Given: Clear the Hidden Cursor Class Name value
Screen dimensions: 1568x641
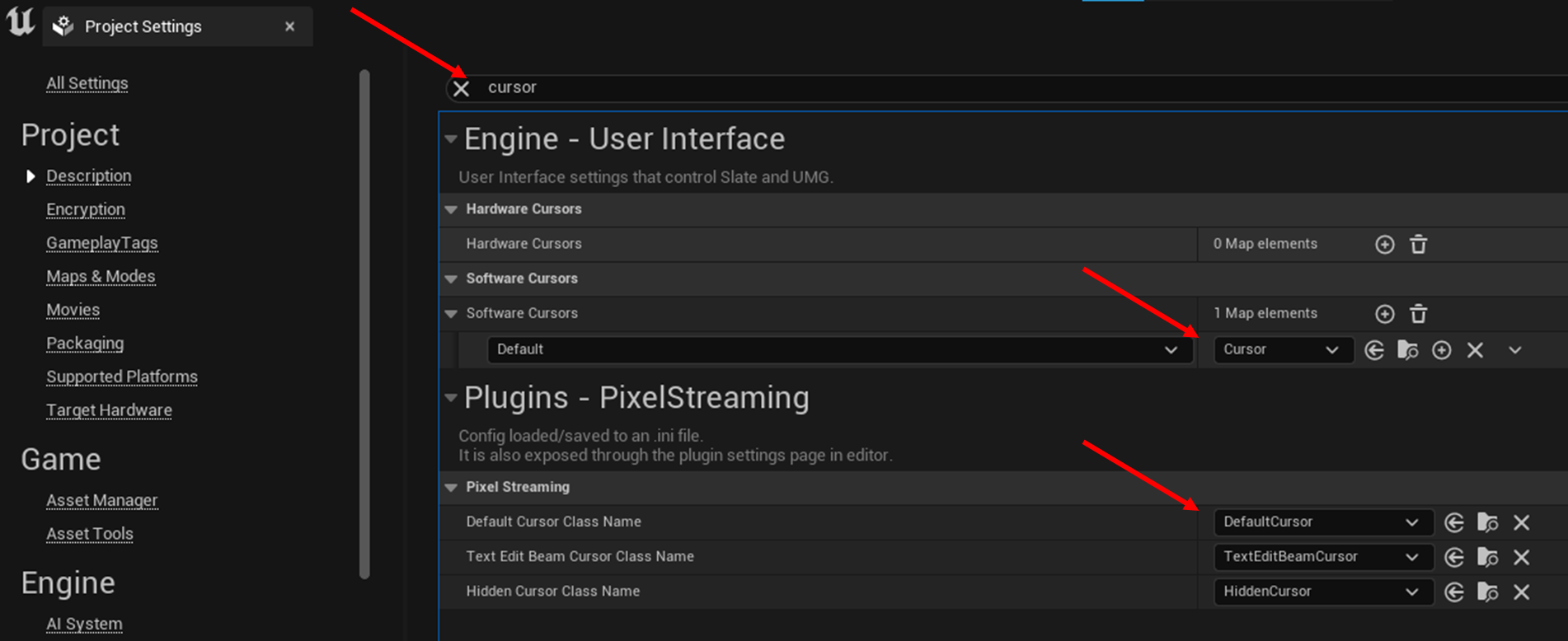Looking at the screenshot, I should click(1522, 592).
